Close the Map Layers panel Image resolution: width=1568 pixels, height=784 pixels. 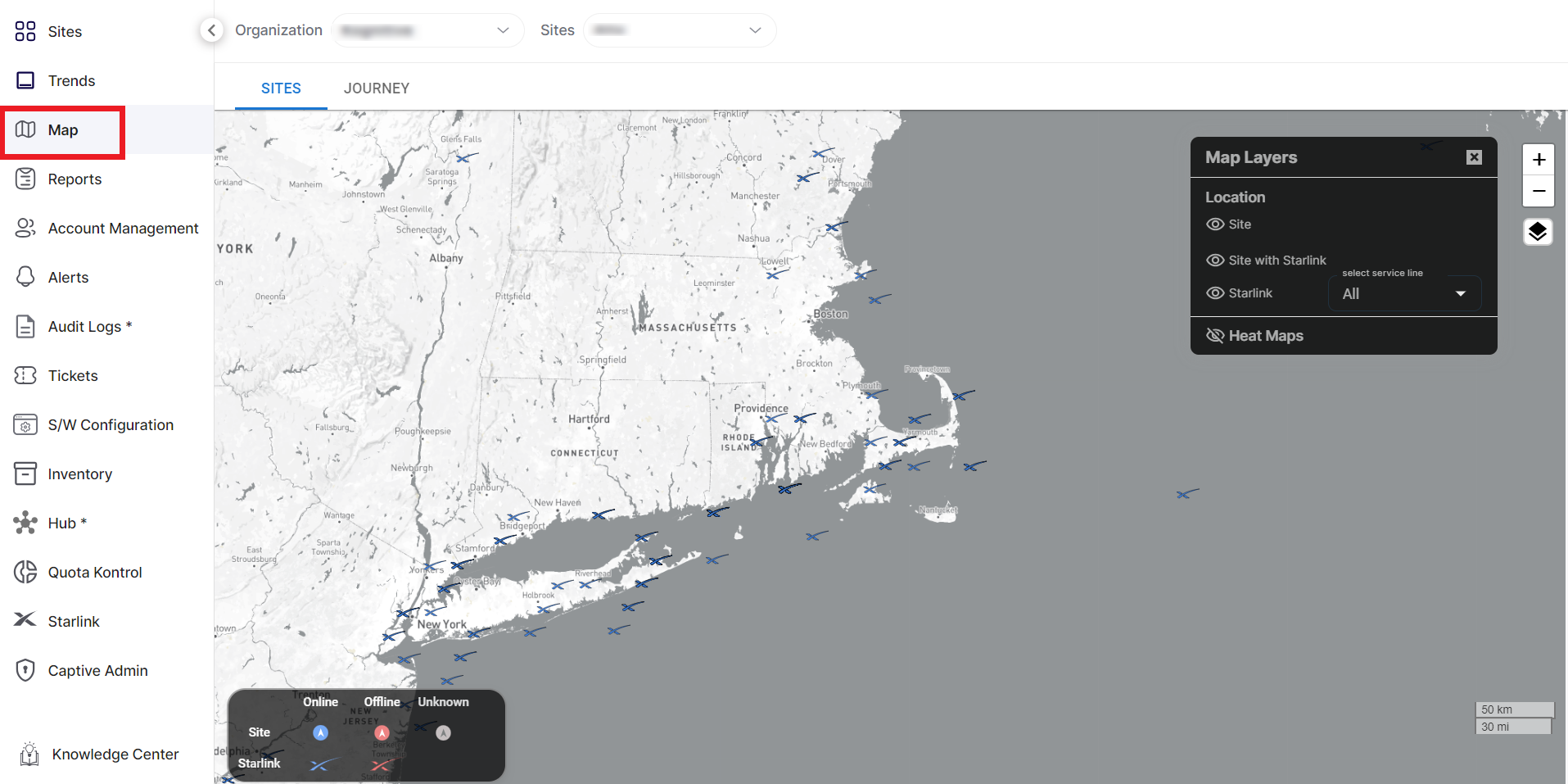1474,157
